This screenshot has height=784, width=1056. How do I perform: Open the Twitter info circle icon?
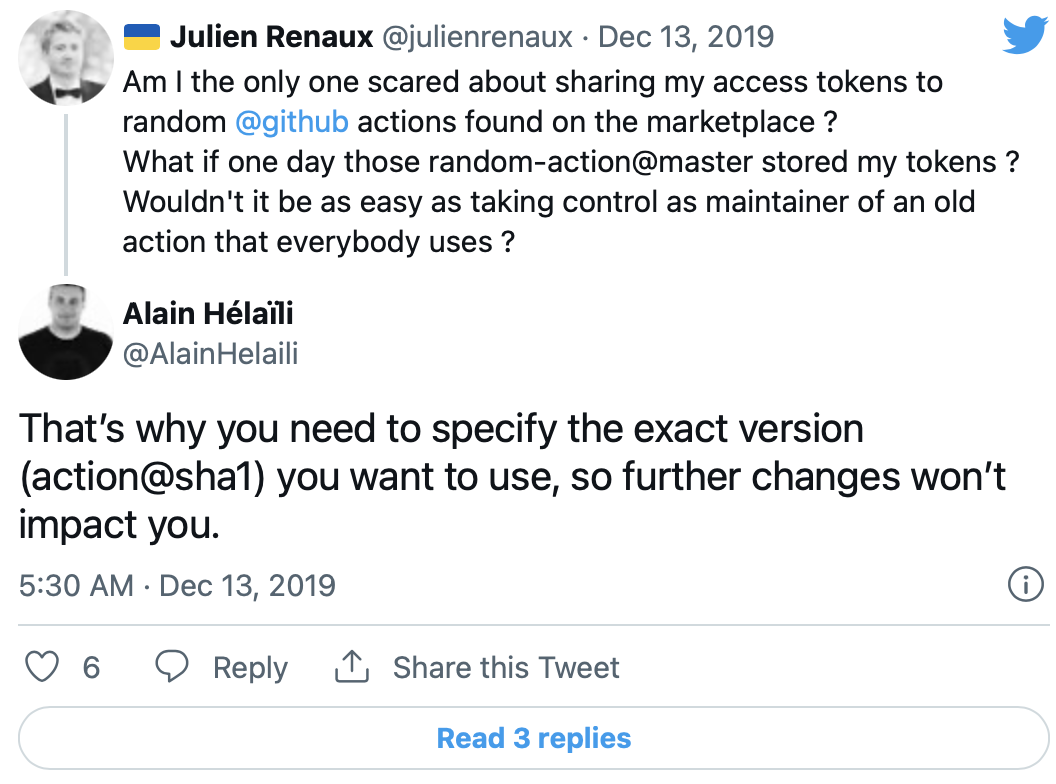coord(1026,585)
